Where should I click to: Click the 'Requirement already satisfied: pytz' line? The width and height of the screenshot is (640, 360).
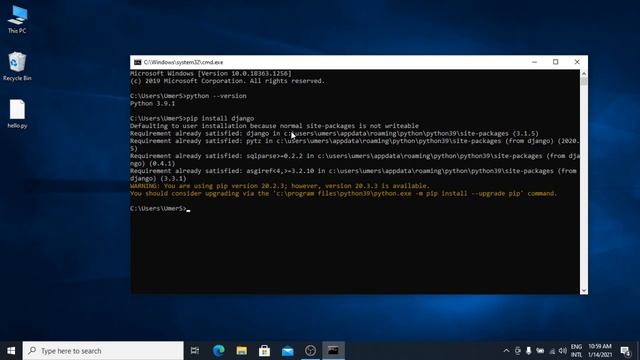[x=355, y=145]
